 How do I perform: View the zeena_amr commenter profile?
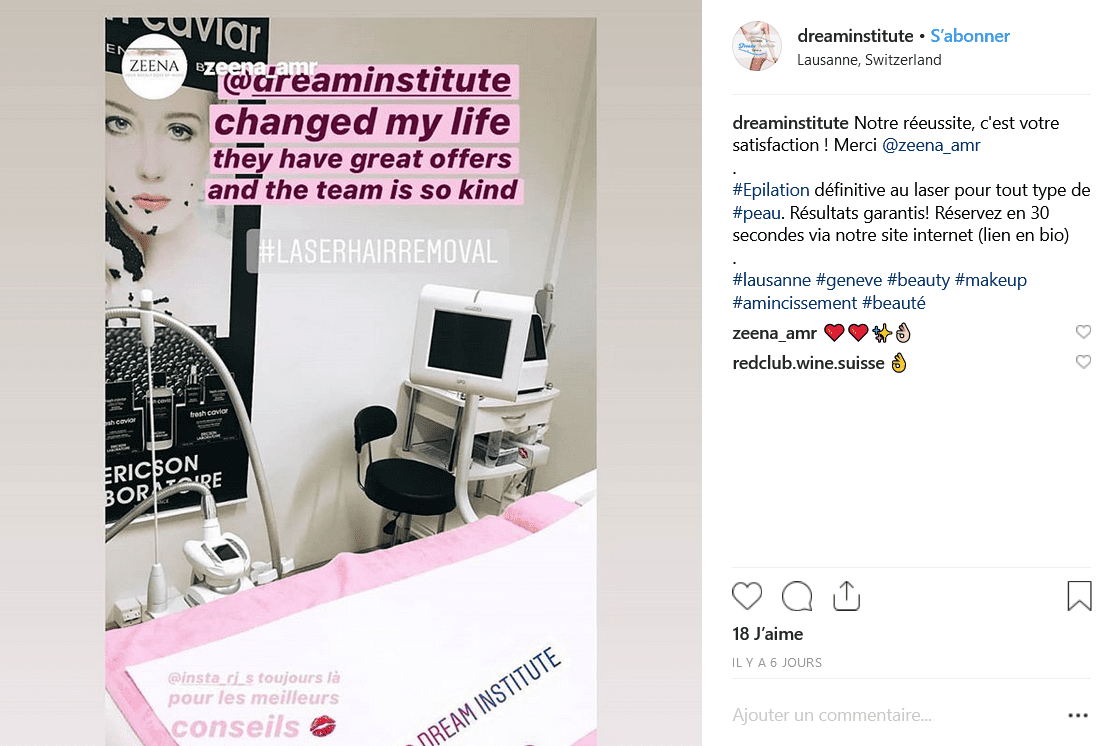pos(774,333)
